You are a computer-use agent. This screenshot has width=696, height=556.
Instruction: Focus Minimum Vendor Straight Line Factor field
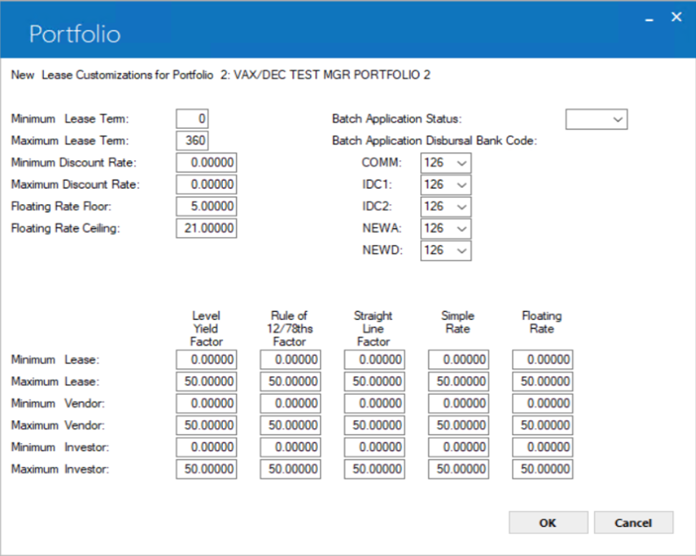click(374, 403)
